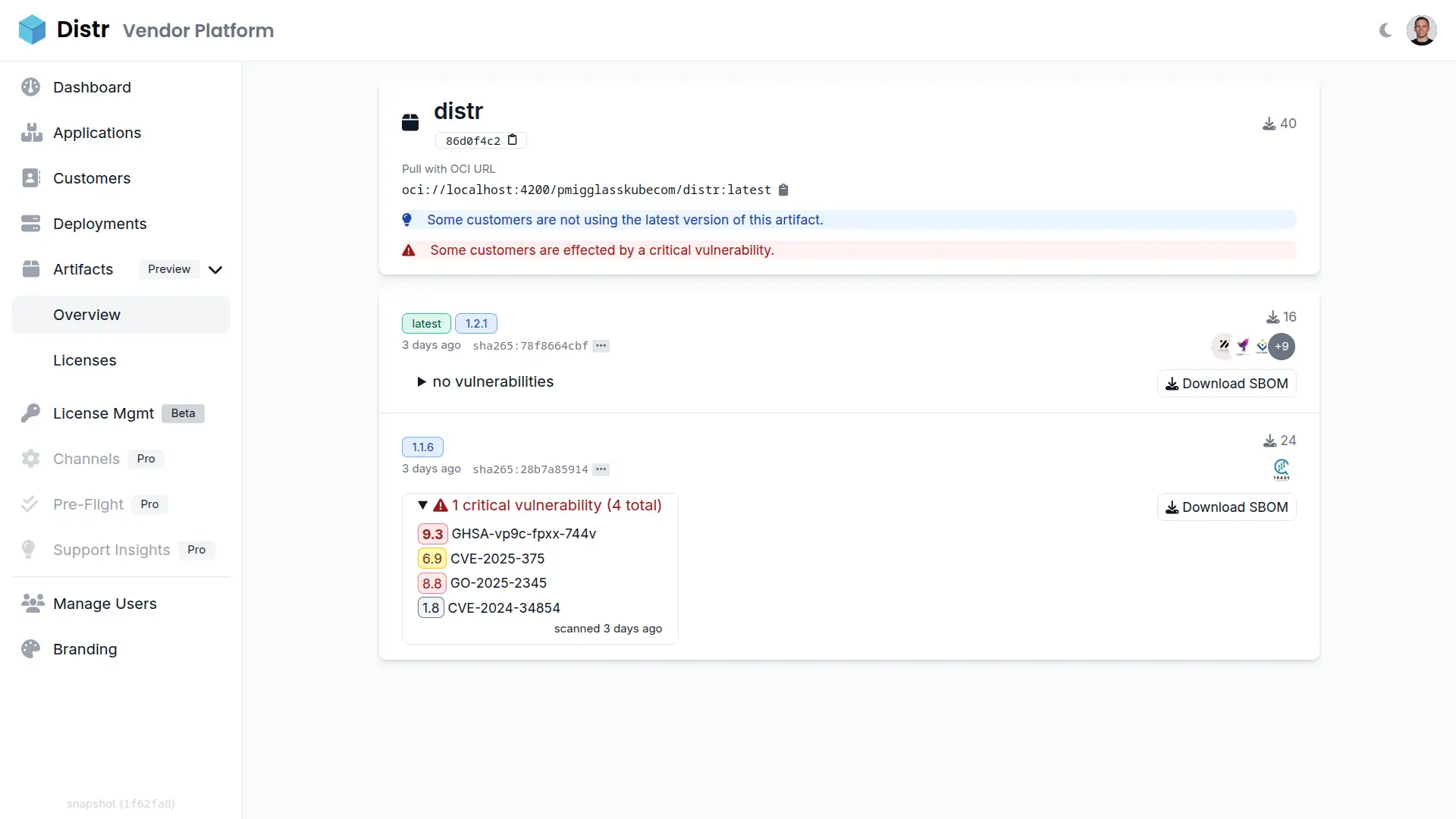Collapse the Artifacts menu chevron

[215, 270]
